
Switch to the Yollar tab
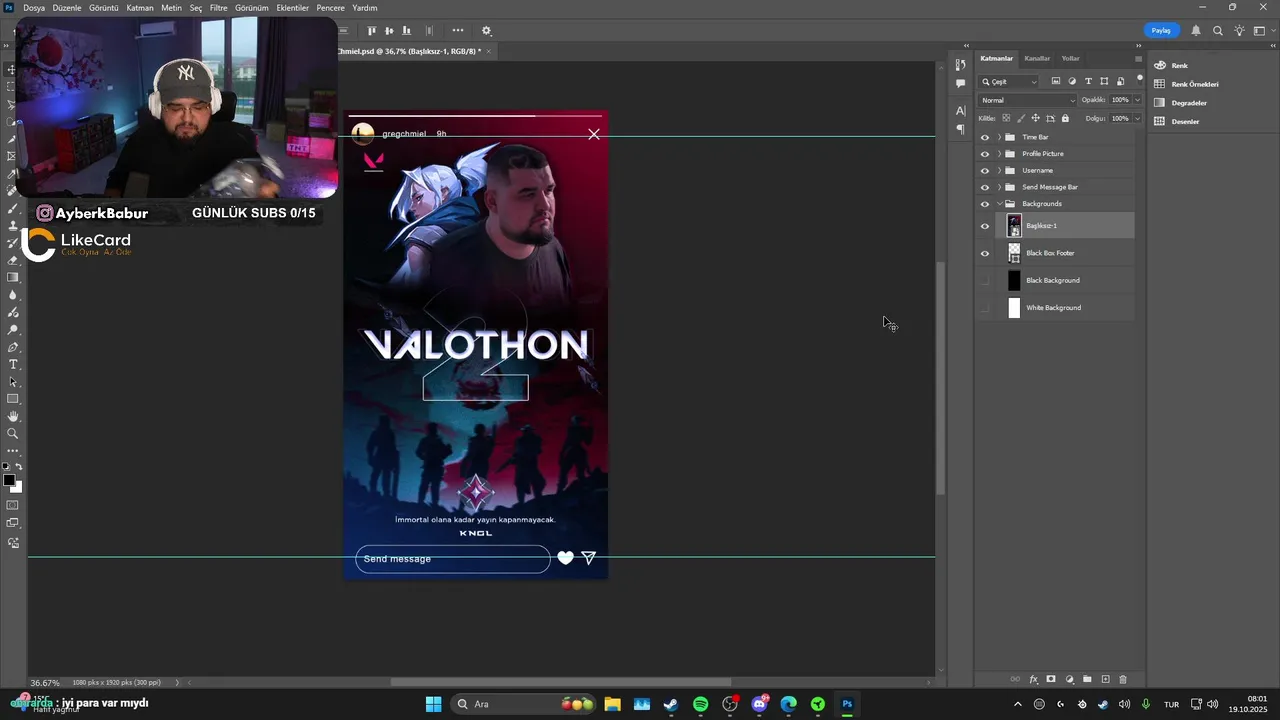pos(1071,58)
